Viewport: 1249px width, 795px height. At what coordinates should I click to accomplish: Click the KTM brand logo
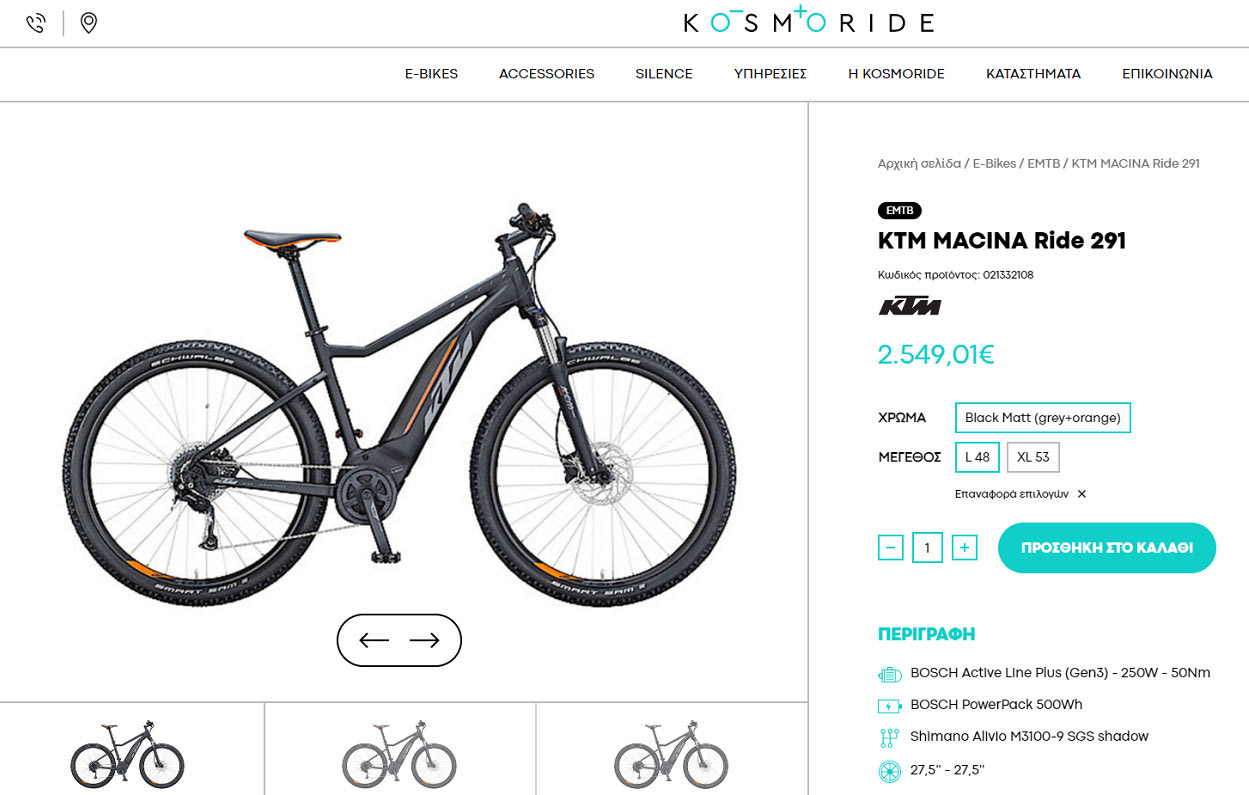(910, 306)
